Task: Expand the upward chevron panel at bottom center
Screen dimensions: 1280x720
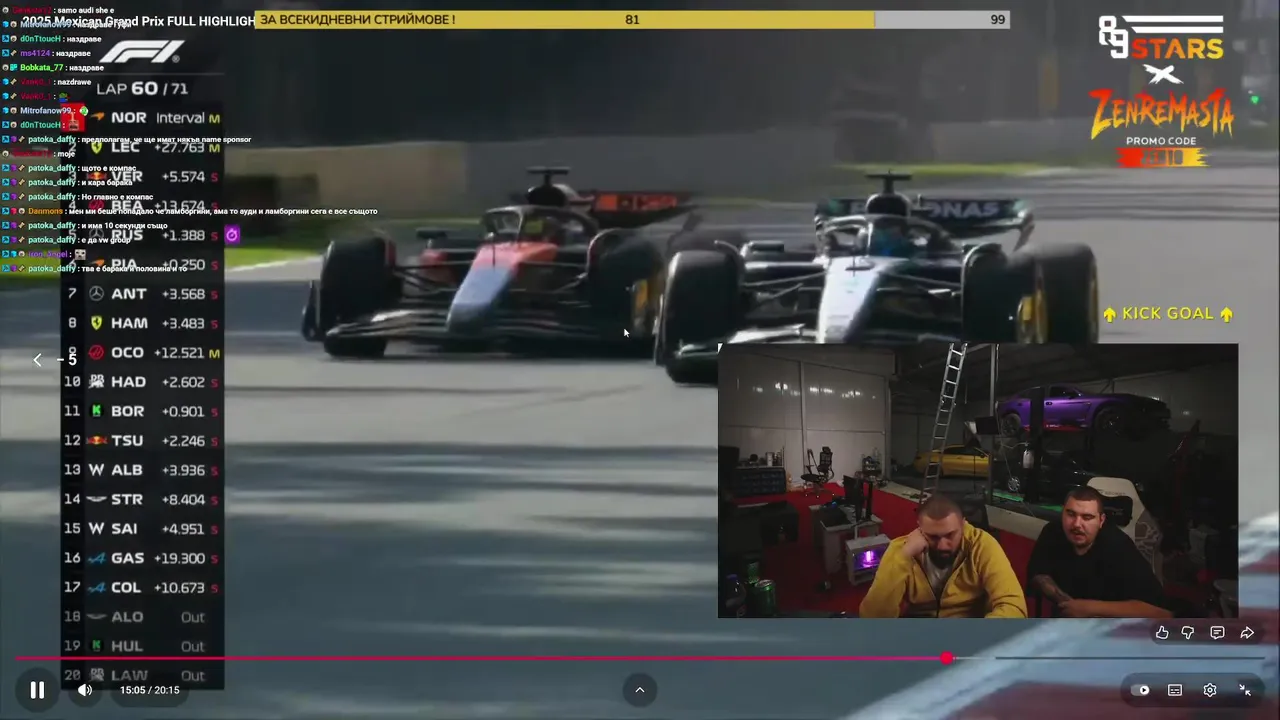Action: 640,689
